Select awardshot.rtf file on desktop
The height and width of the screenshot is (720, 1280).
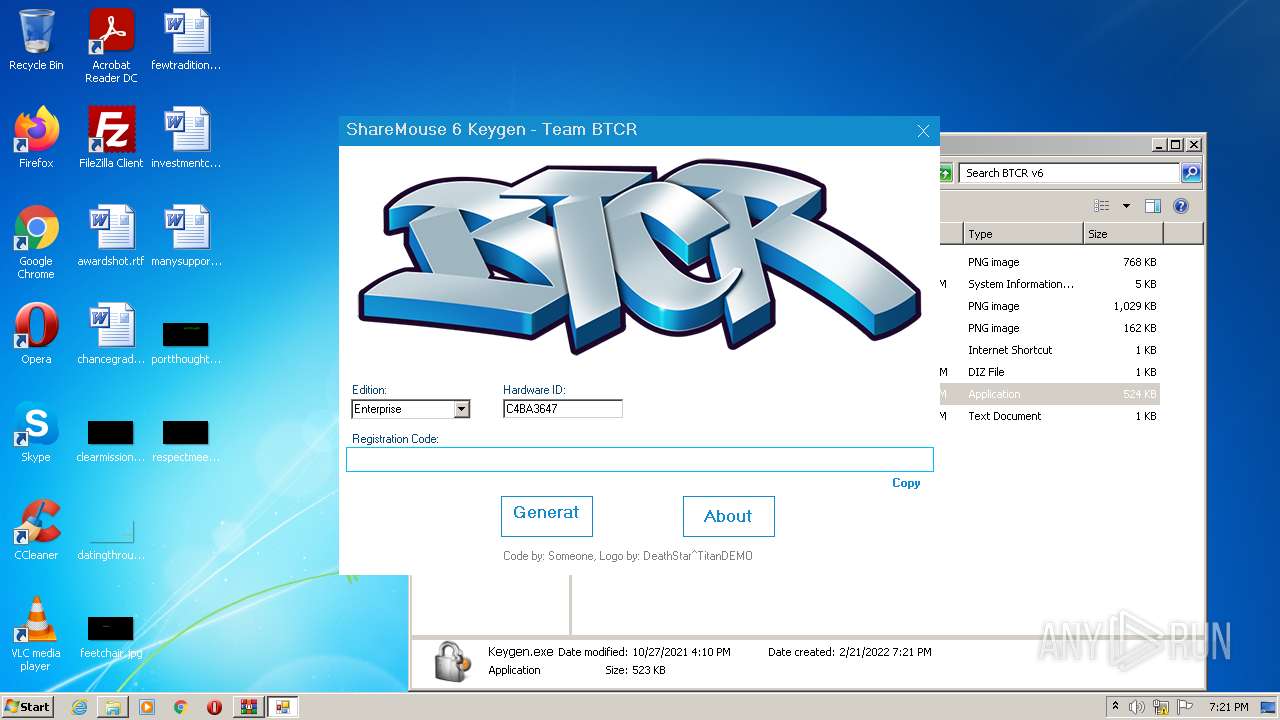(x=111, y=236)
